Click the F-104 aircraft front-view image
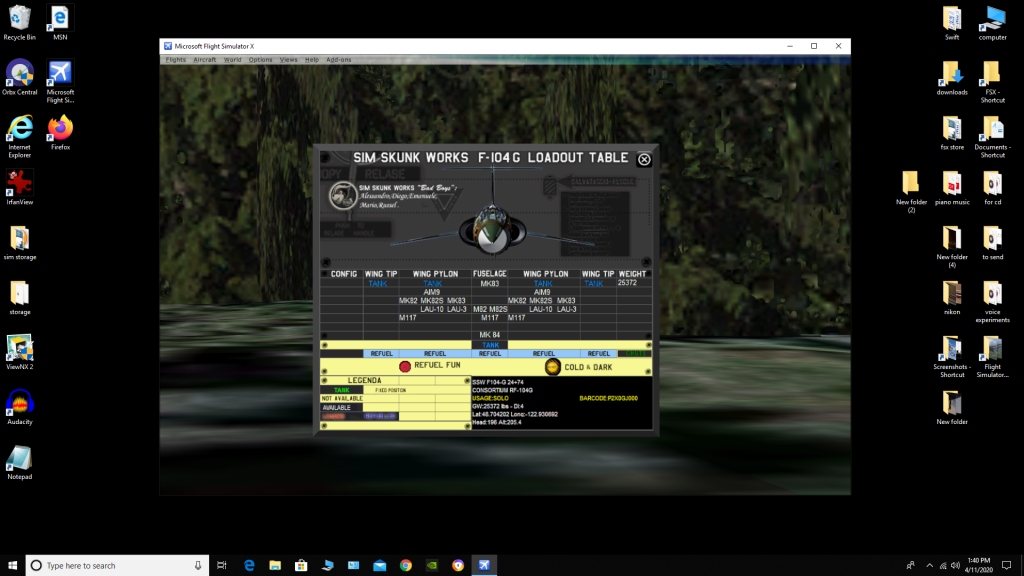 [492, 230]
